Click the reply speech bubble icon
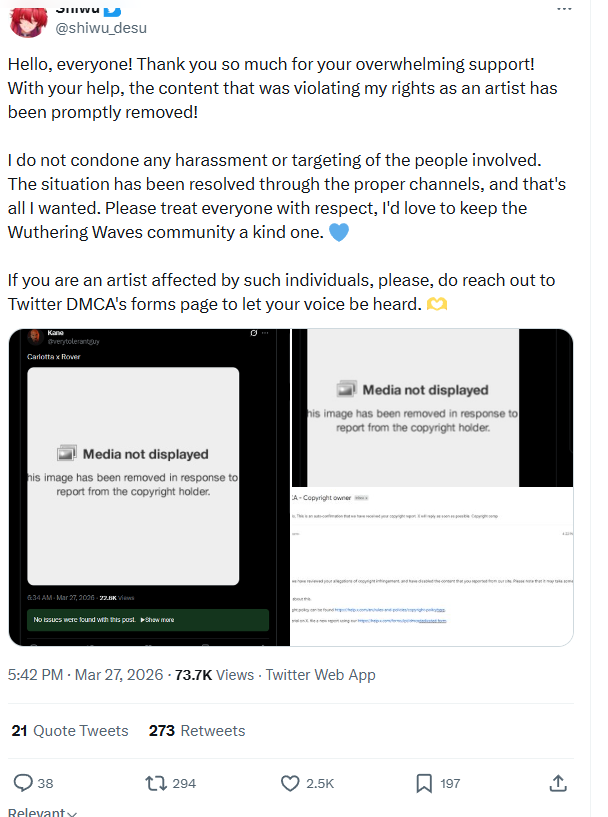 pyautogui.click(x=19, y=783)
